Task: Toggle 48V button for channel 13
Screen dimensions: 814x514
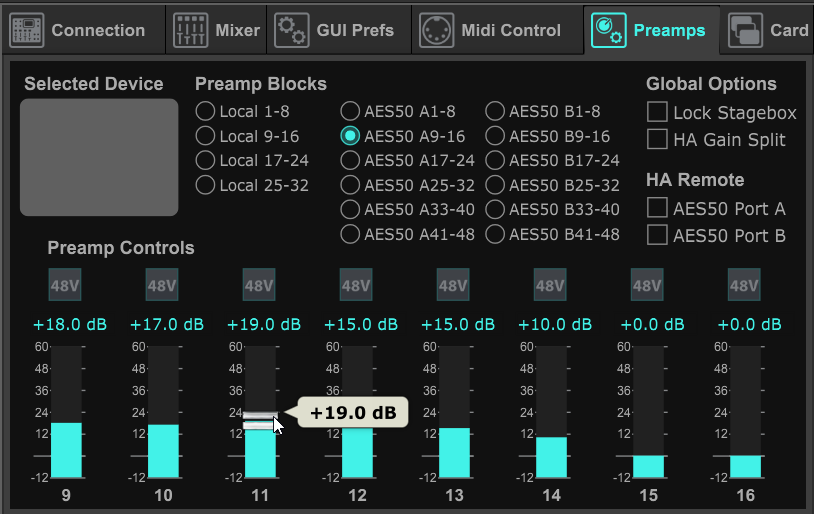Action: [x=453, y=285]
